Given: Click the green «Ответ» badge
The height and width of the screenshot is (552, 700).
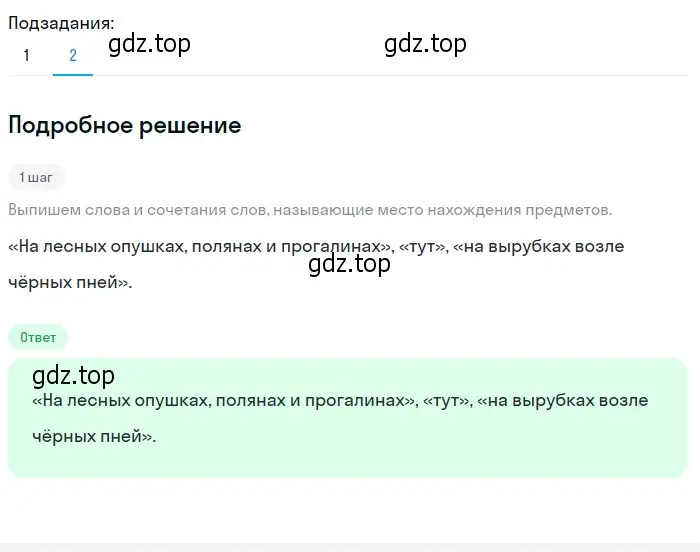Looking at the screenshot, I should pyautogui.click(x=38, y=337).
